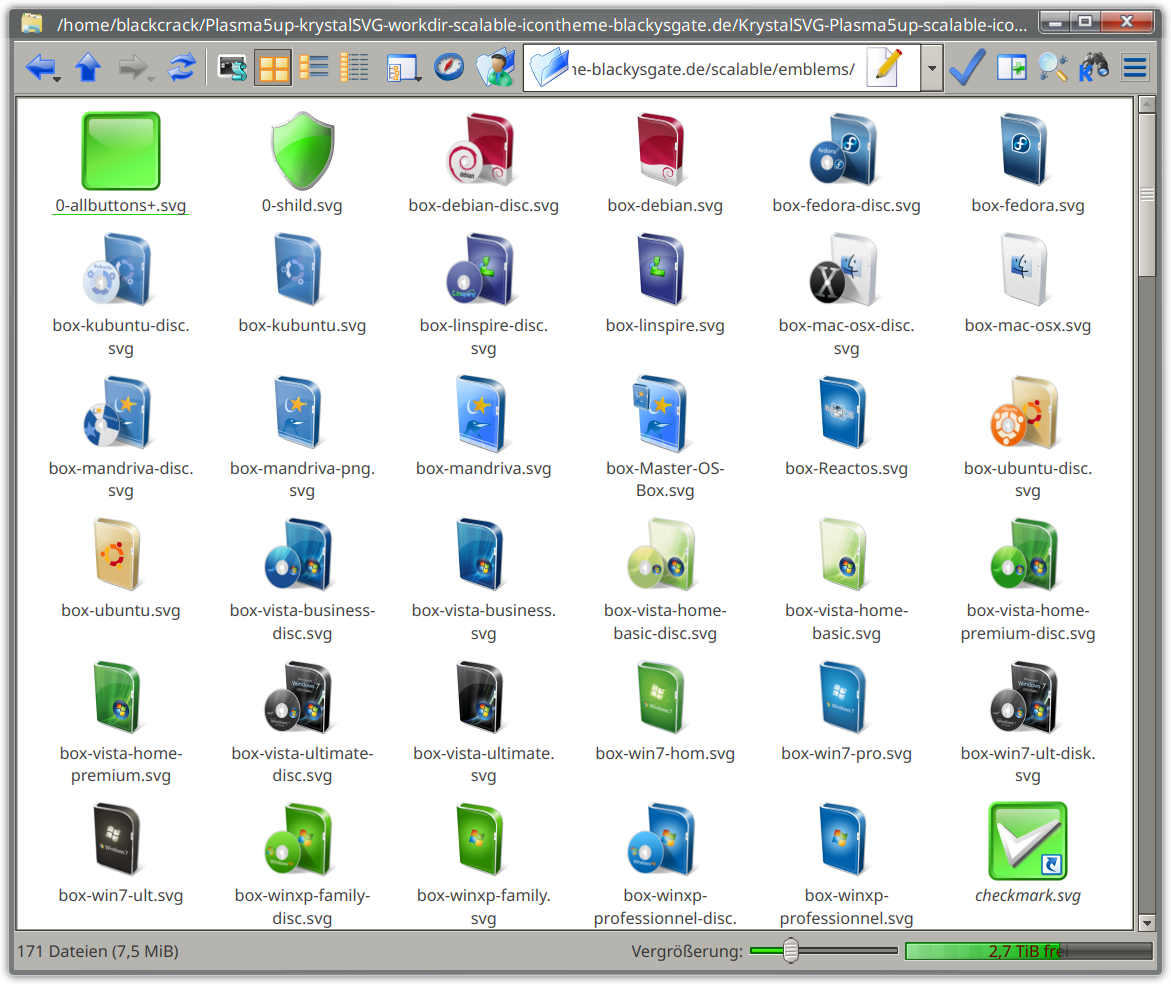Select box-Reactos.svg file
The height and width of the screenshot is (984, 1171).
846,426
